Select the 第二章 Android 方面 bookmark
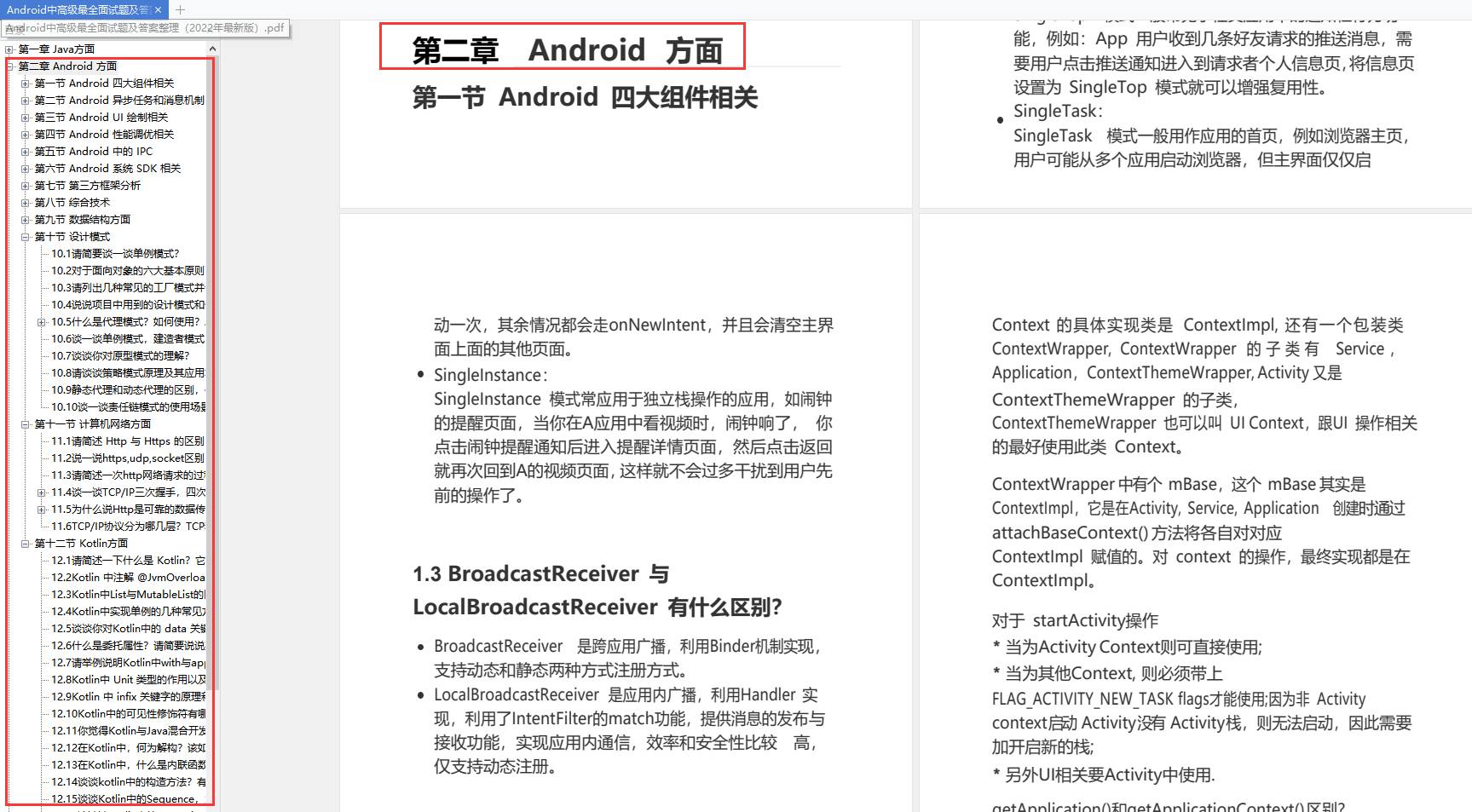The width and height of the screenshot is (1472, 812). pos(68,66)
